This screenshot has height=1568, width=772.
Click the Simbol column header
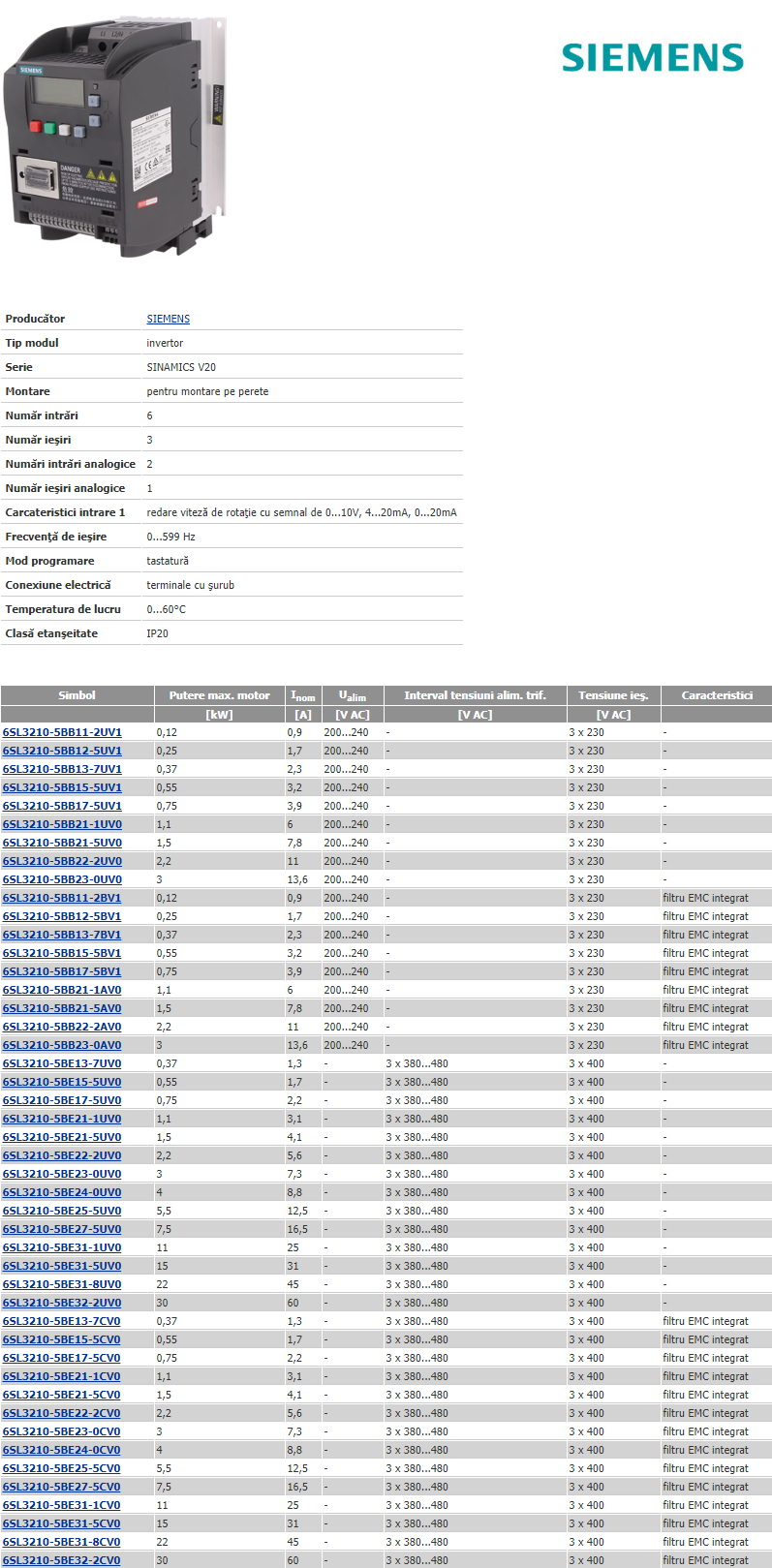click(x=77, y=695)
